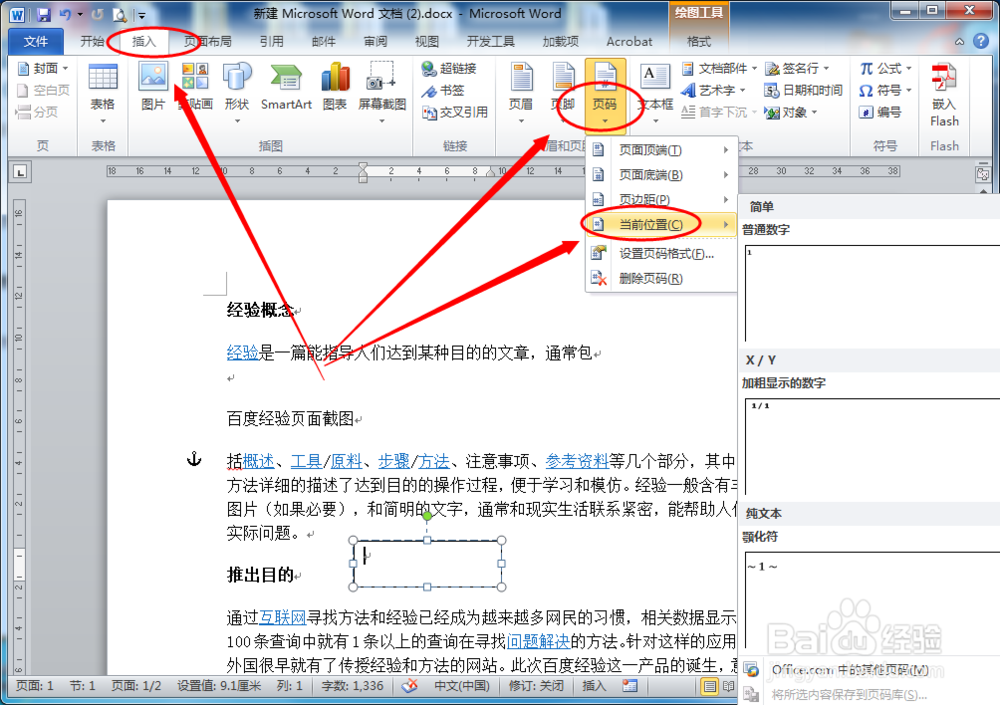This screenshot has width=1000, height=705.
Task: Toggle track changes status indicator
Action: click(536, 686)
